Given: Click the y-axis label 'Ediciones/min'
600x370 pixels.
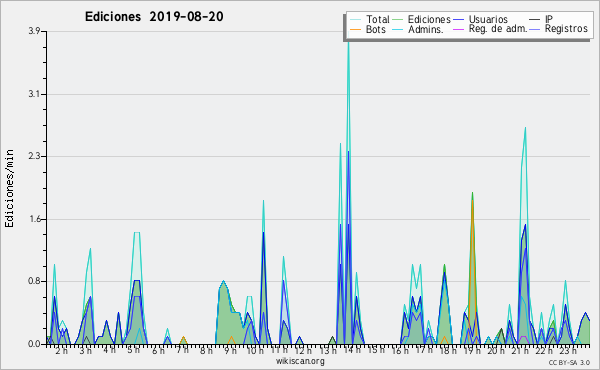Looking at the screenshot, I should coord(9,188).
